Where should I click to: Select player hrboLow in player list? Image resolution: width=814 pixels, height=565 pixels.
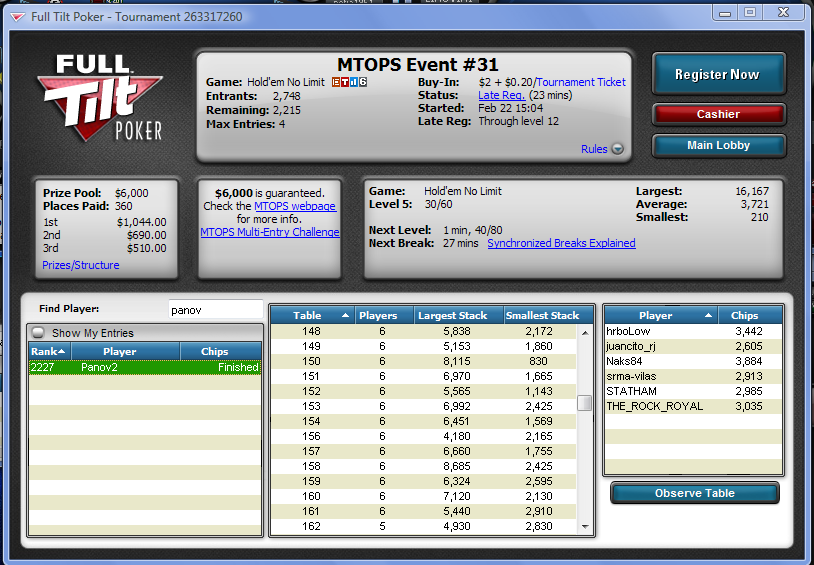[694, 331]
